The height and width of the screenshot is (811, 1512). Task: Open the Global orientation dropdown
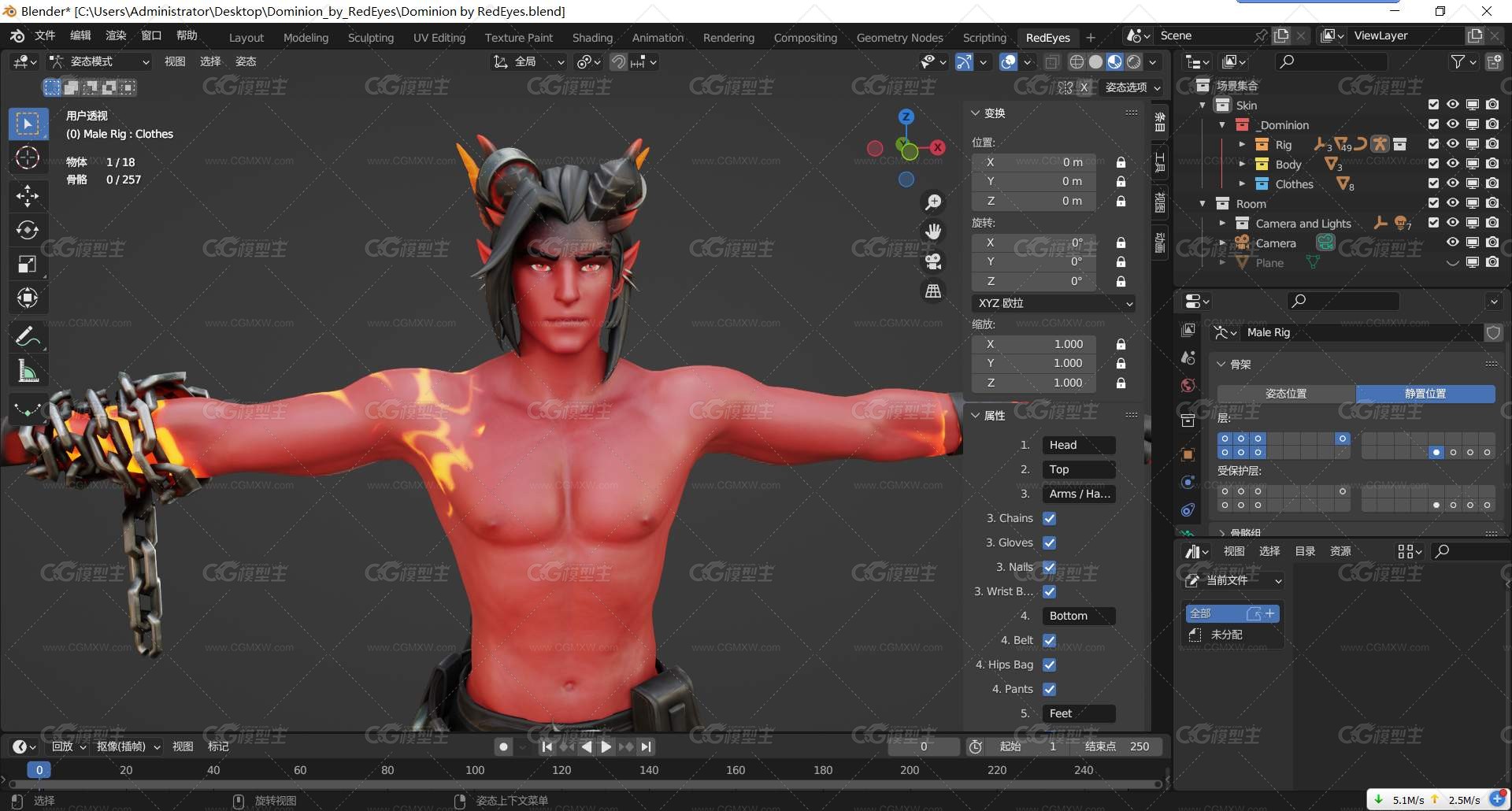(528, 61)
